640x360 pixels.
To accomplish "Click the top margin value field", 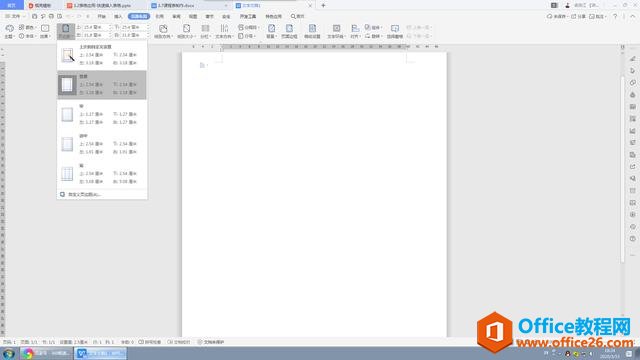I will pos(93,27).
